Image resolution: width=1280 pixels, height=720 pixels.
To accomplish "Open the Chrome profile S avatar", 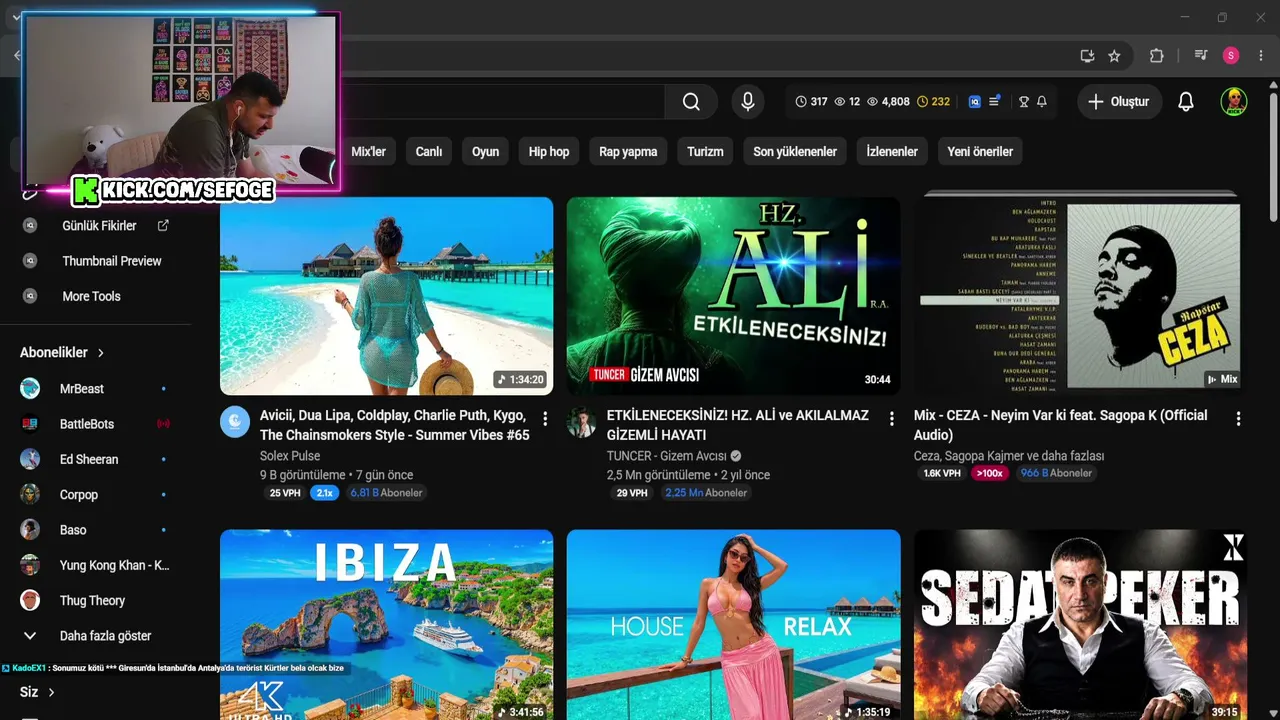I will [1231, 56].
